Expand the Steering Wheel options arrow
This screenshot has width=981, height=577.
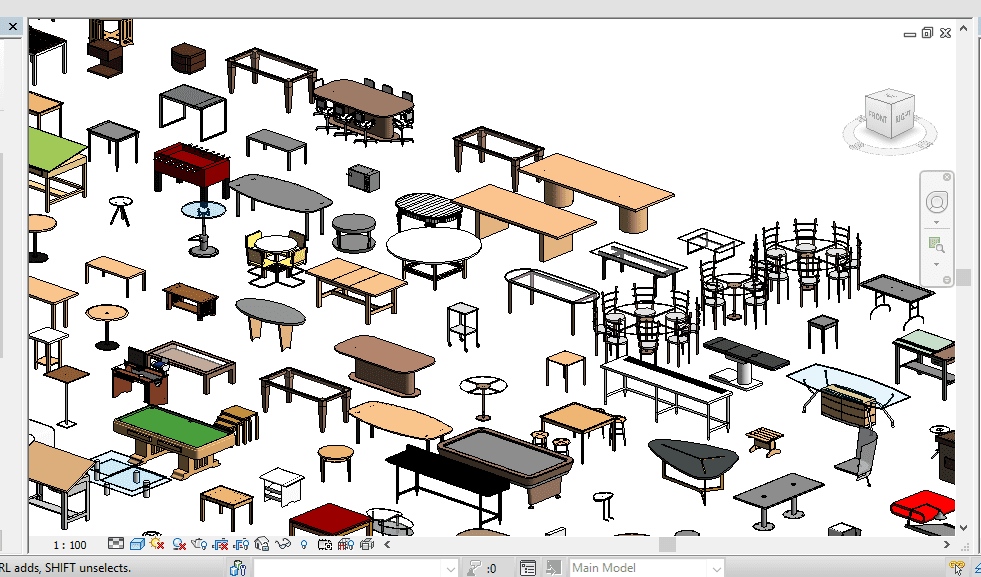tap(936, 224)
